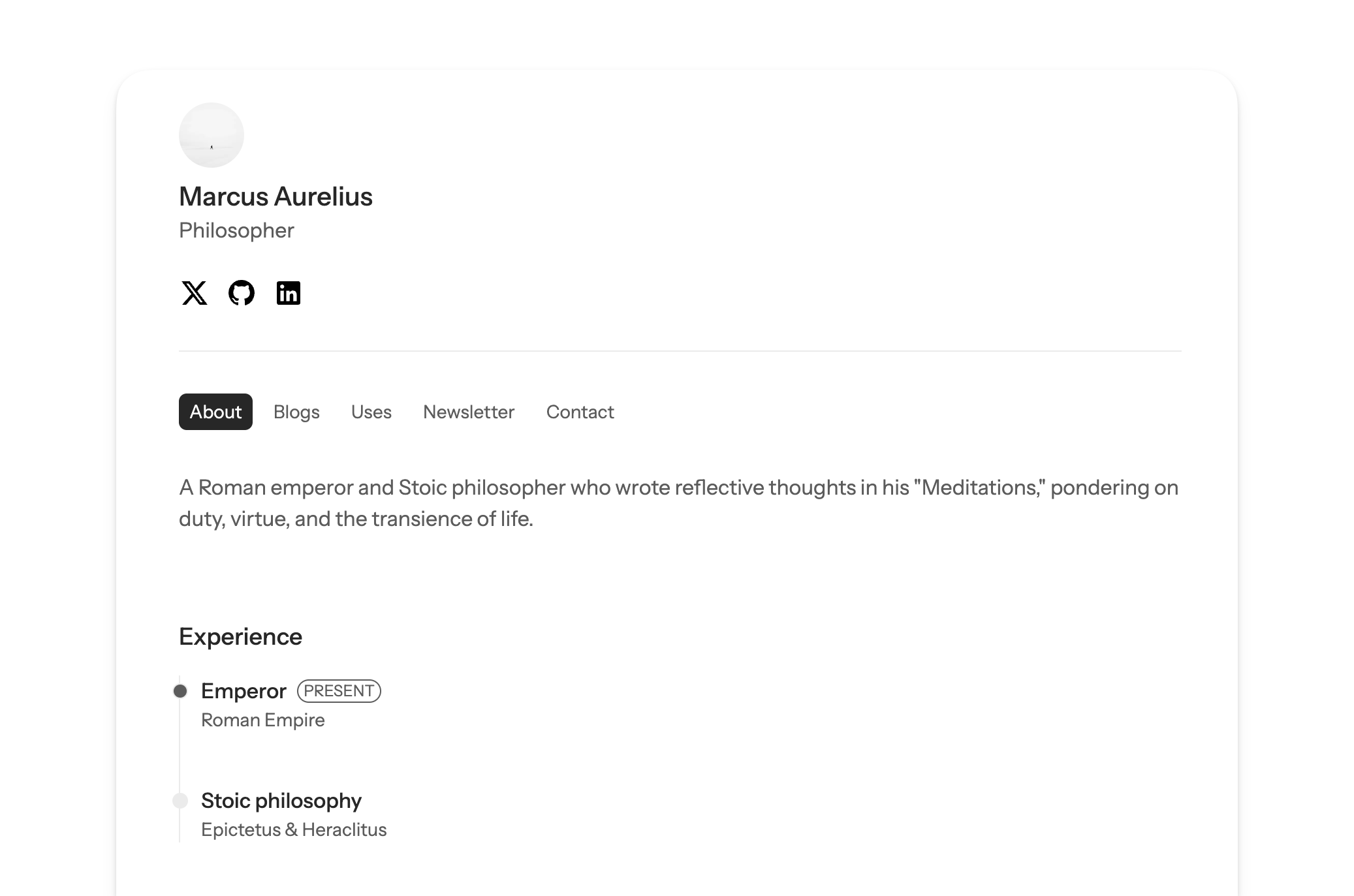Image resolution: width=1354 pixels, height=896 pixels.
Task: Click the Epictetus & Heraclitus text
Action: pyautogui.click(x=294, y=829)
